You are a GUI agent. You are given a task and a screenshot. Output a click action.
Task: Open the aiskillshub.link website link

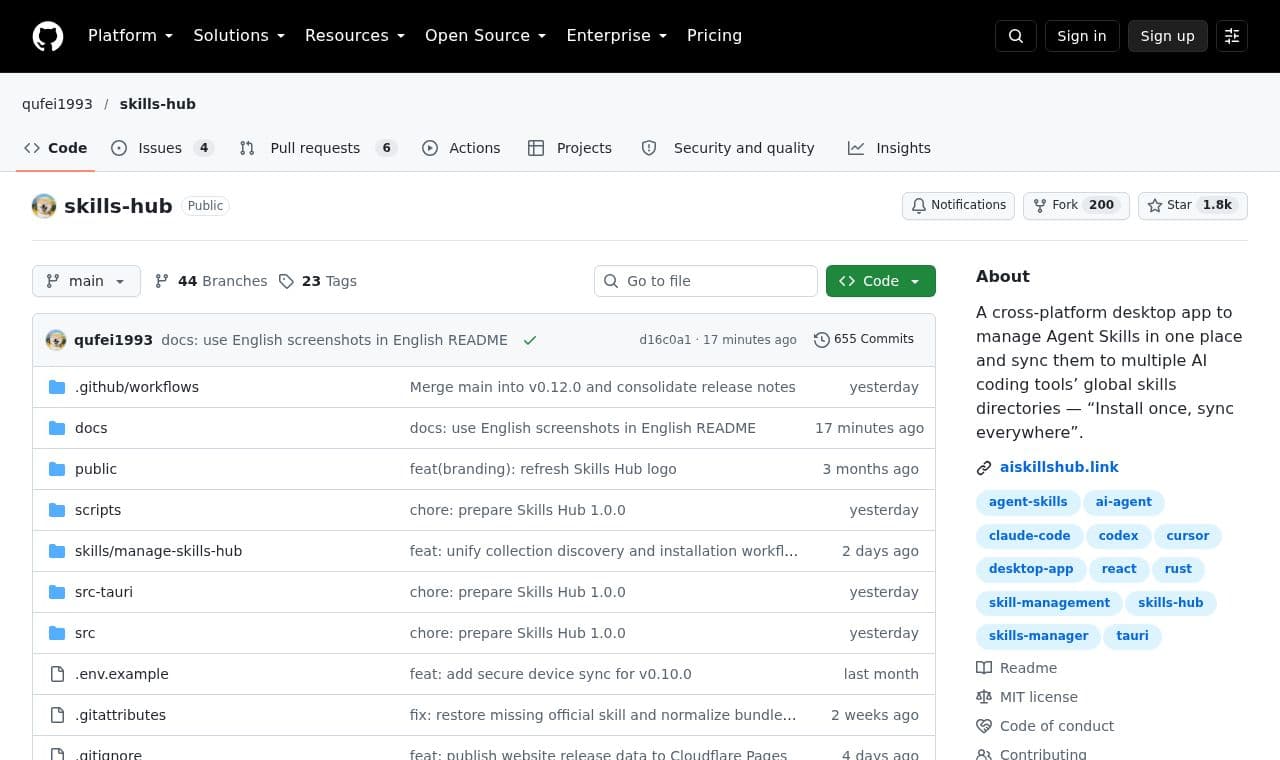pyautogui.click(x=1059, y=467)
